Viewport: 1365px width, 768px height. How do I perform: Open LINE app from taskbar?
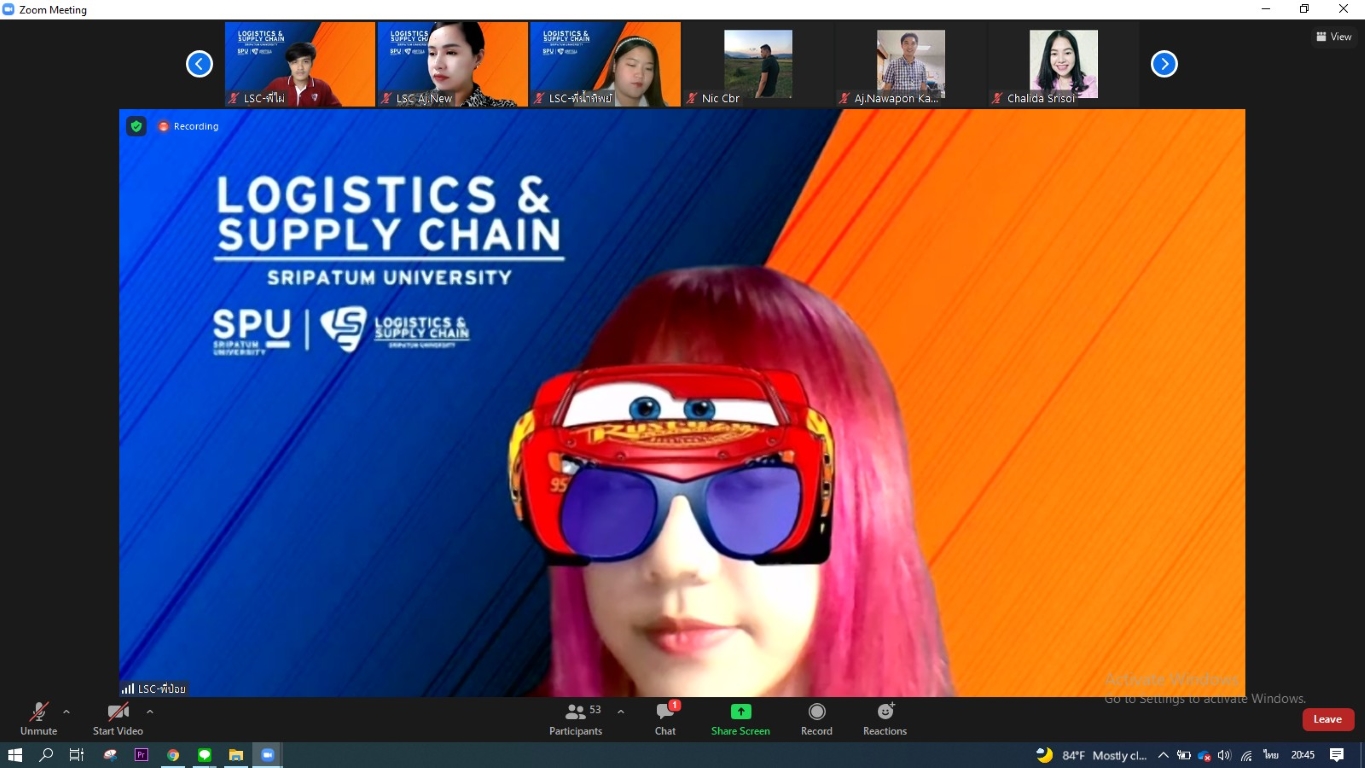(205, 755)
